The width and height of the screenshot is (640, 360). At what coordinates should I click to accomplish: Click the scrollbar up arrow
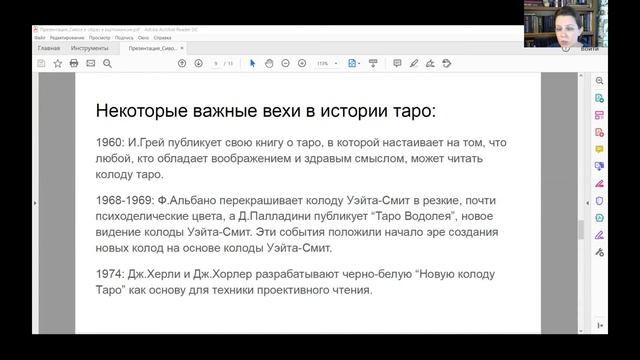pyautogui.click(x=581, y=76)
